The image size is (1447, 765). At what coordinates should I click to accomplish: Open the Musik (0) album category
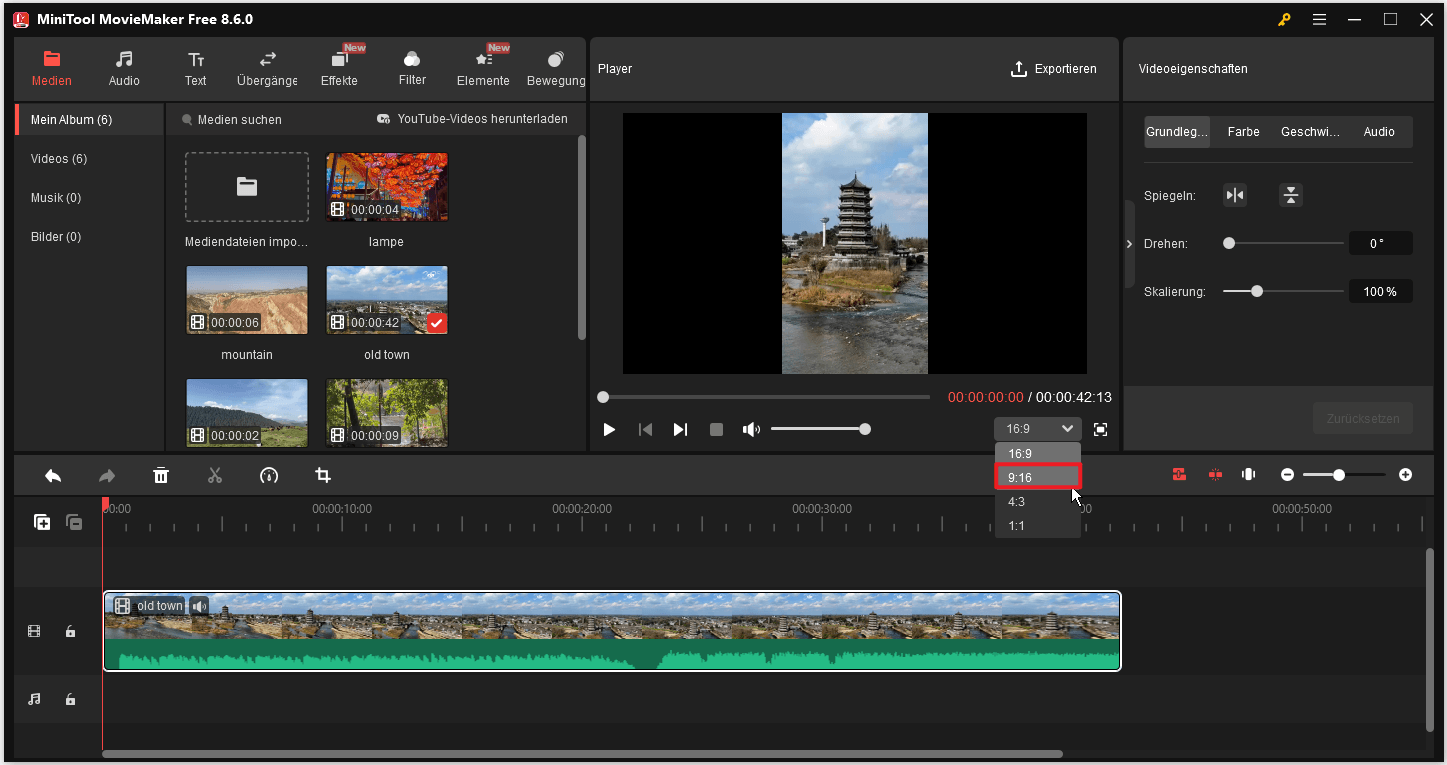tap(55, 197)
